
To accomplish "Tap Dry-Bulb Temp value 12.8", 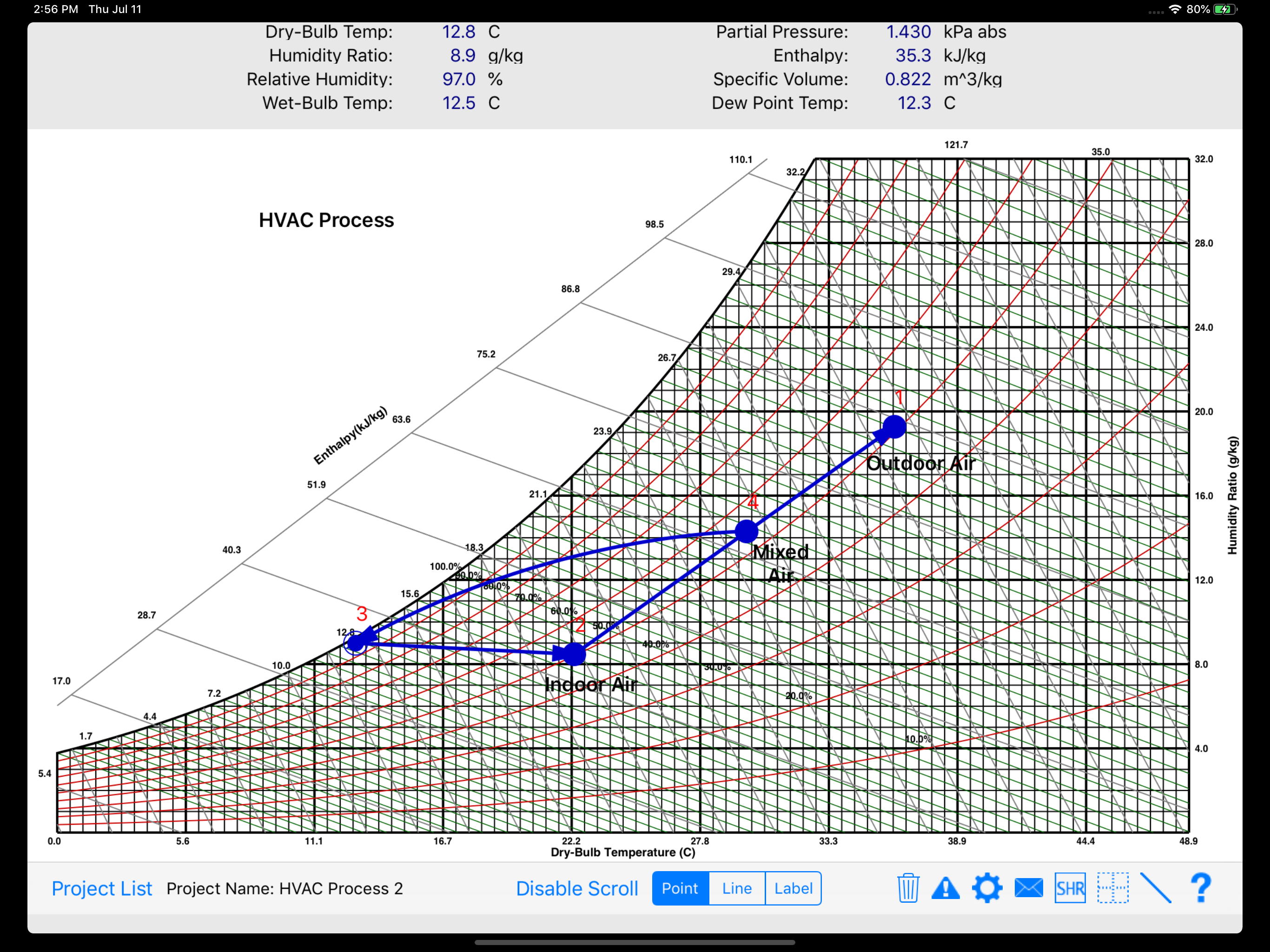I will 458,32.
